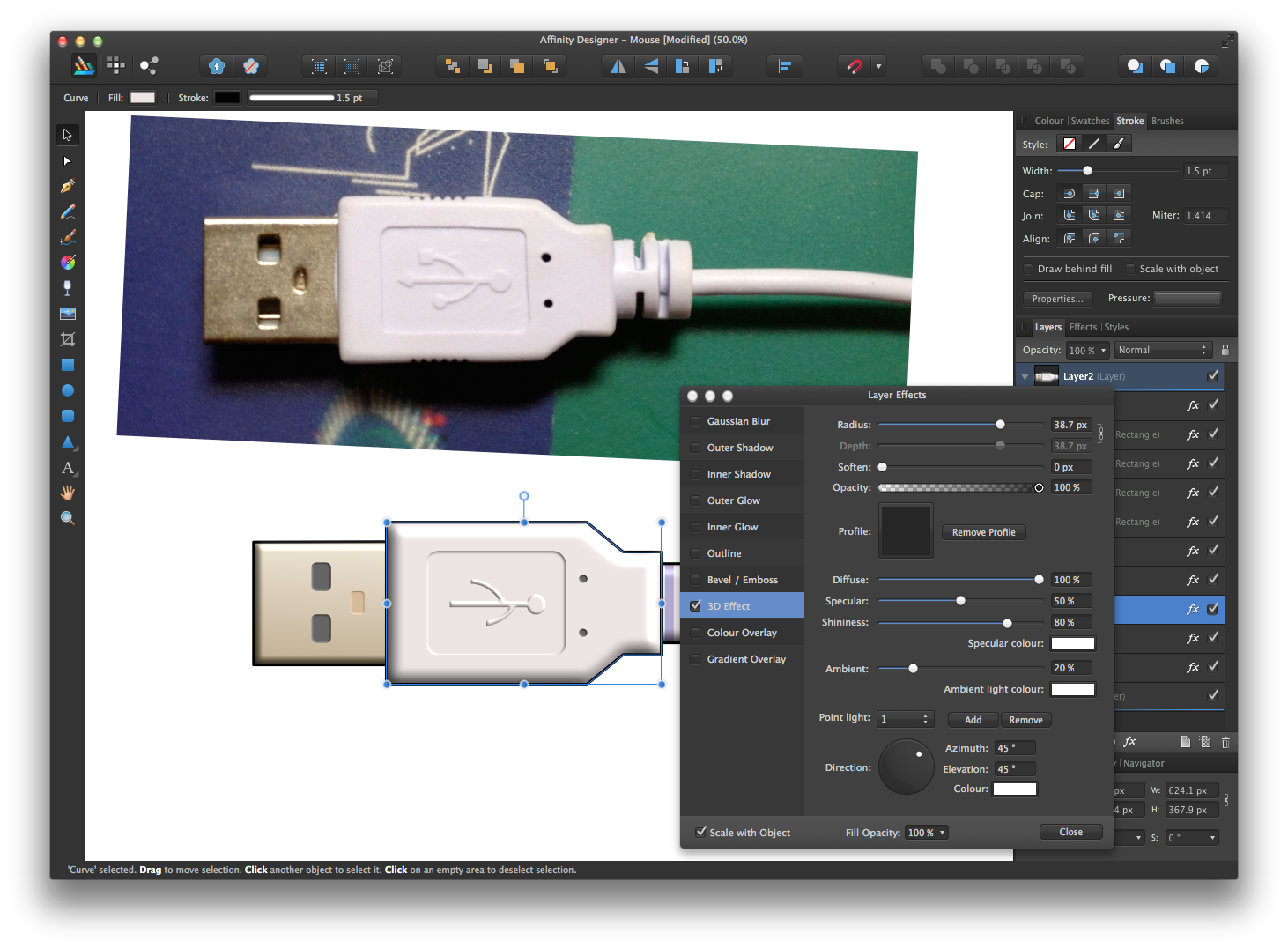This screenshot has height=949, width=1288.
Task: Open the Normal blend mode dropdown
Action: (1163, 350)
